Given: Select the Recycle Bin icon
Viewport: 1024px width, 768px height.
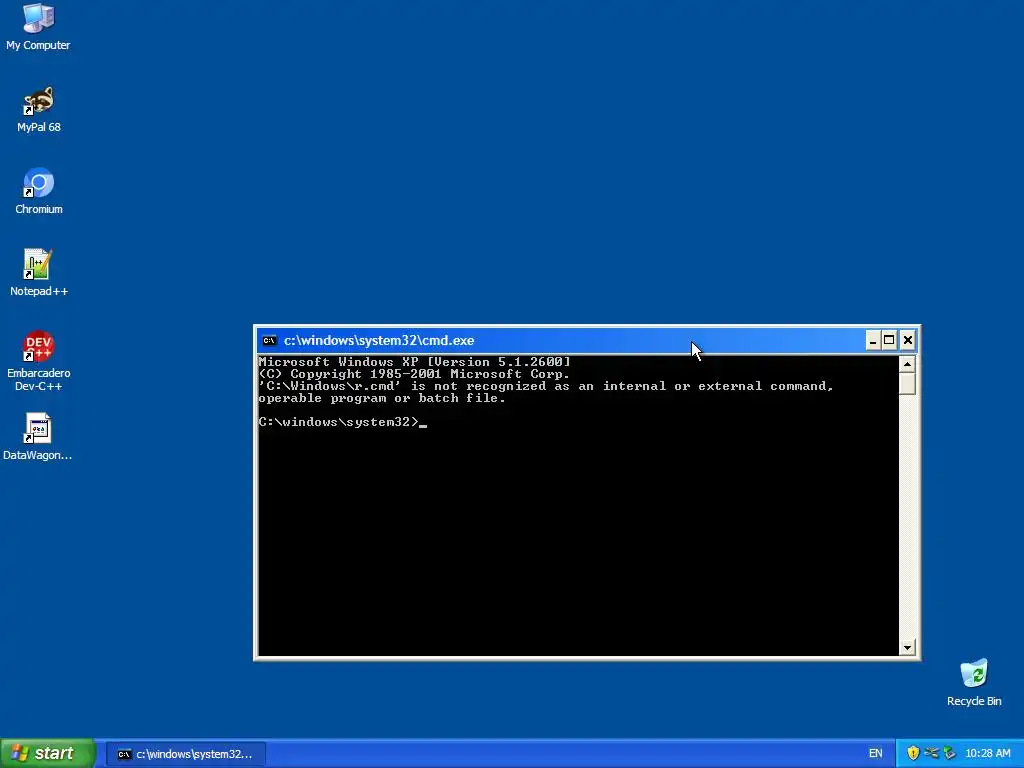Looking at the screenshot, I should (974, 683).
